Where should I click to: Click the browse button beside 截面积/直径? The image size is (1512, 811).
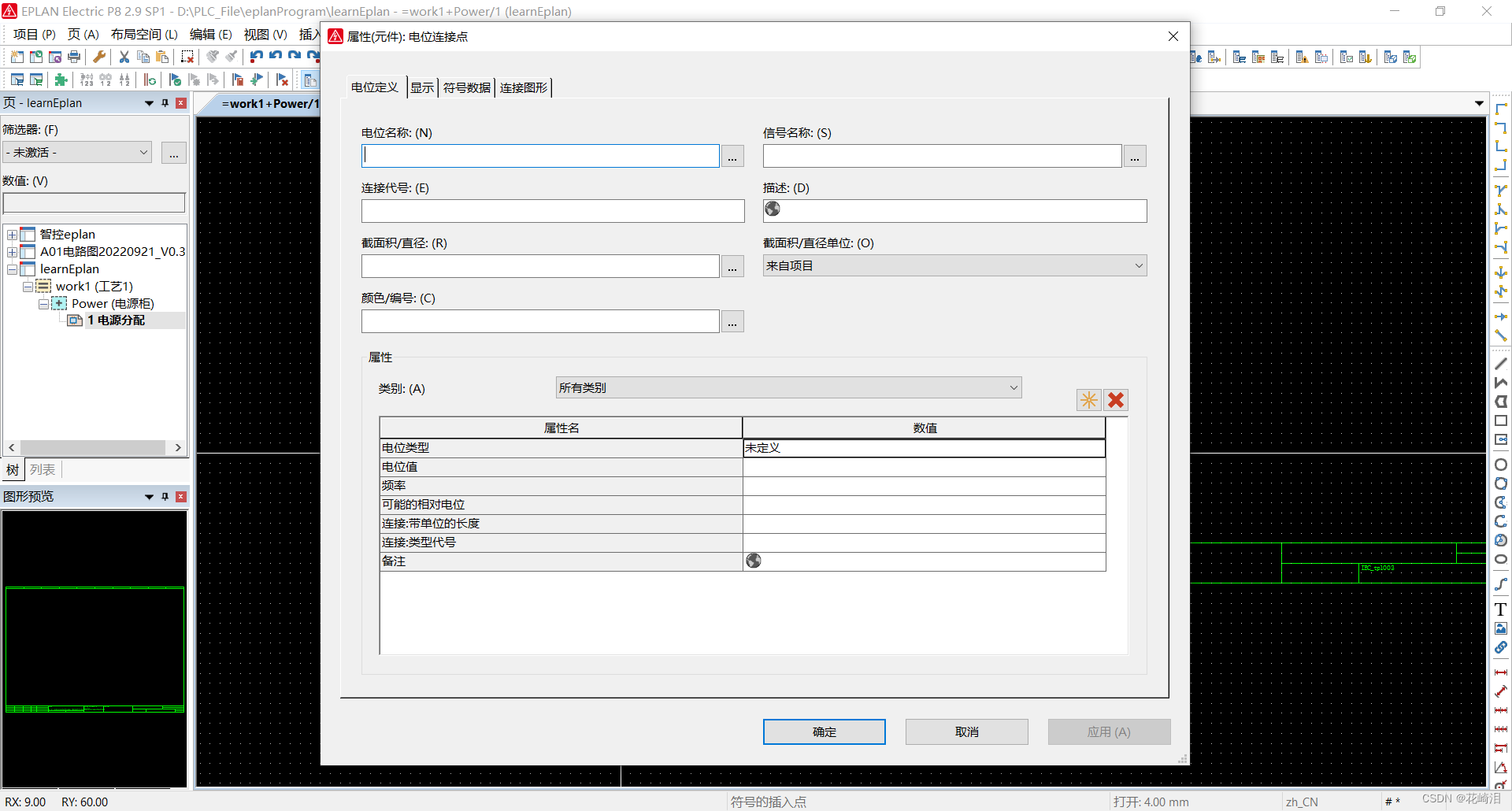732,267
